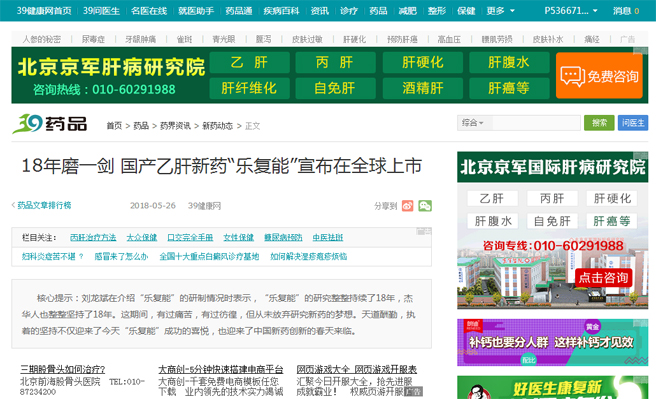Click the 肝硬化 tile in sidebar ad
The height and width of the screenshot is (399, 656).
[612, 198]
